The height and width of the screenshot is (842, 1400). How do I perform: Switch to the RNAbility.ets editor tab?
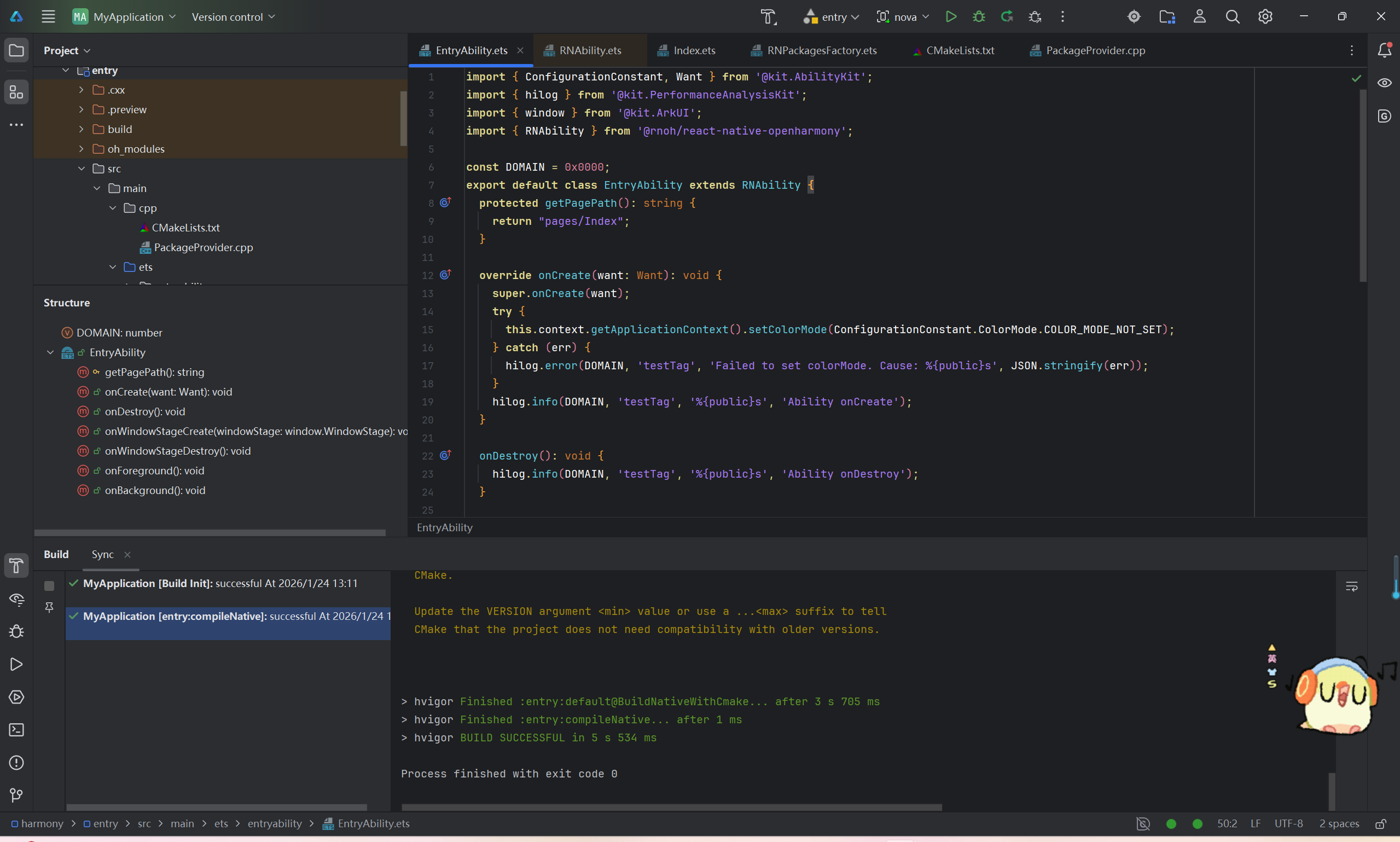tap(589, 50)
